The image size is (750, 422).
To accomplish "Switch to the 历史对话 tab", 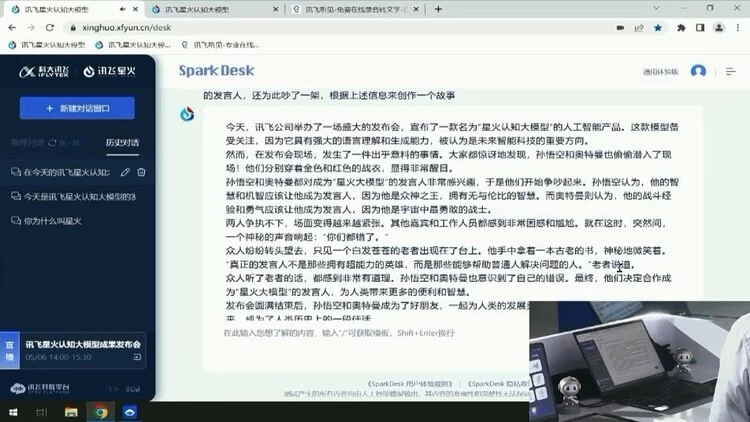I will [x=122, y=142].
